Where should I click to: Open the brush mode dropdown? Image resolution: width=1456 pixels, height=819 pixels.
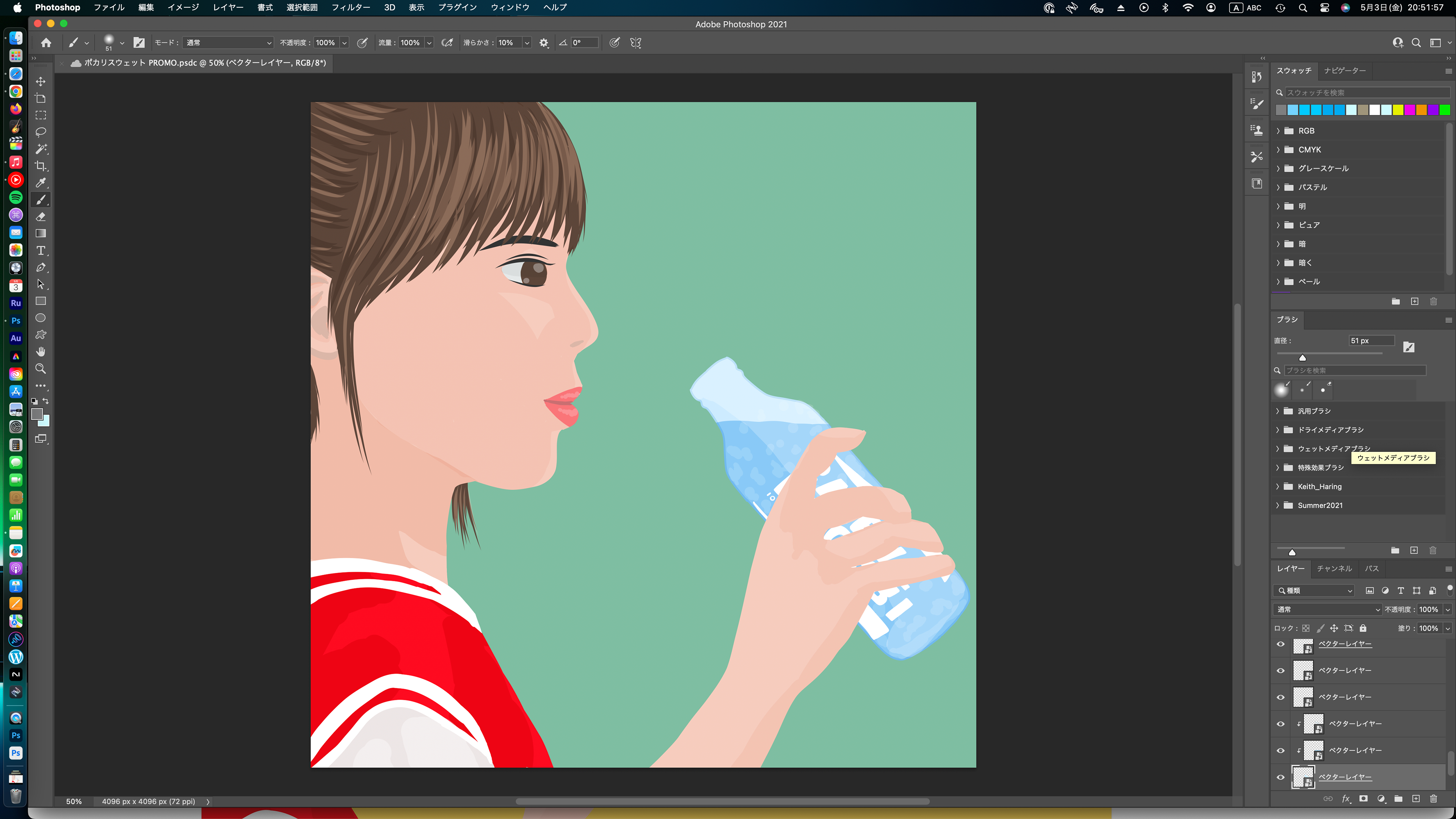228,43
